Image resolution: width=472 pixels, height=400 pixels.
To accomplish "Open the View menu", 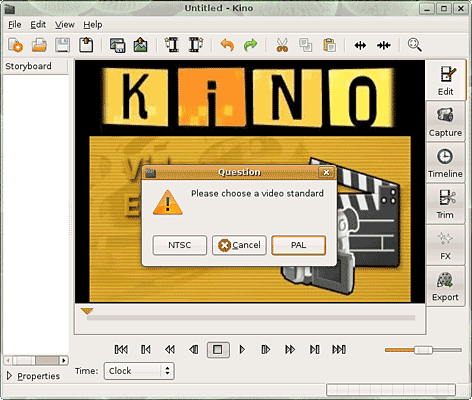I will [65, 25].
